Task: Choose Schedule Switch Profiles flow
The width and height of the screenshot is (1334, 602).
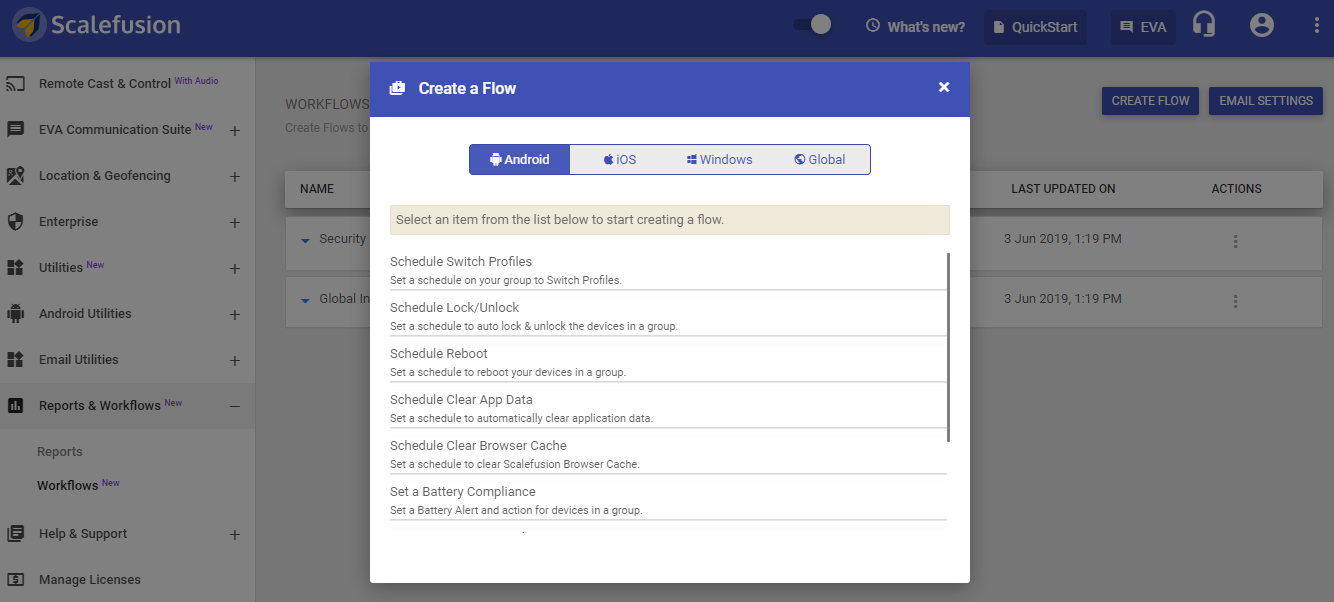Action: pos(668,271)
